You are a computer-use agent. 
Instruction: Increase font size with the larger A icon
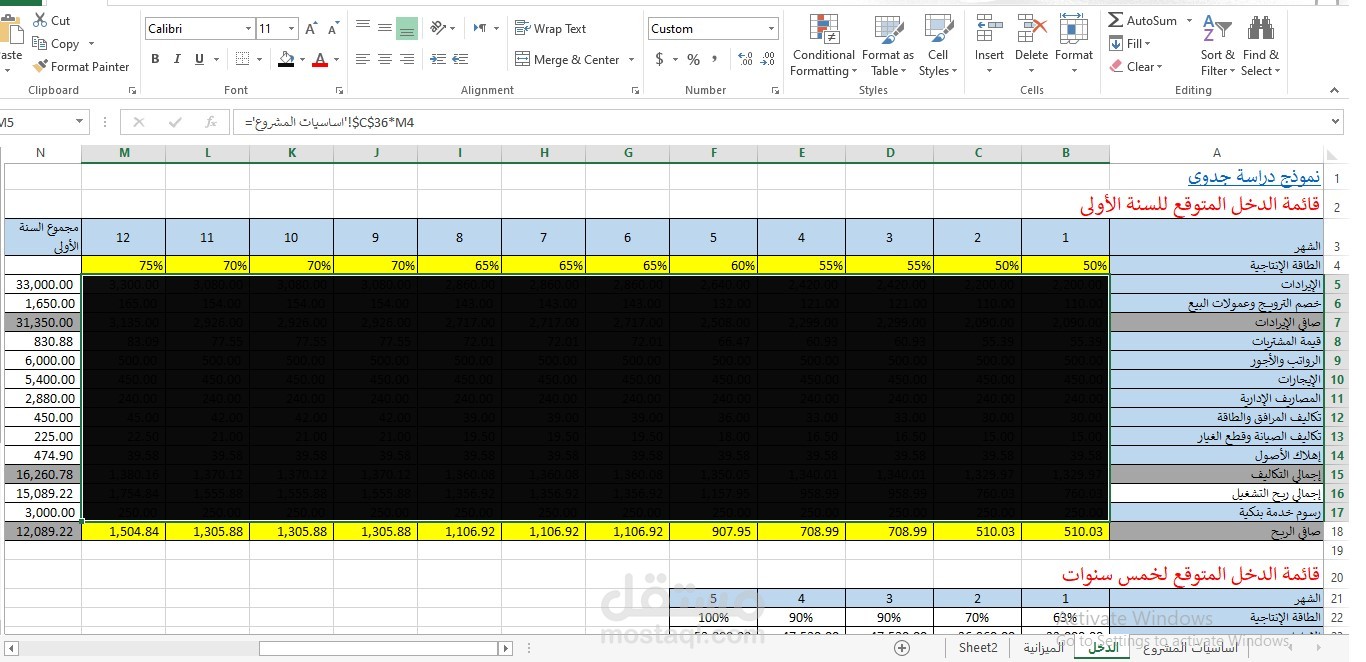point(311,29)
